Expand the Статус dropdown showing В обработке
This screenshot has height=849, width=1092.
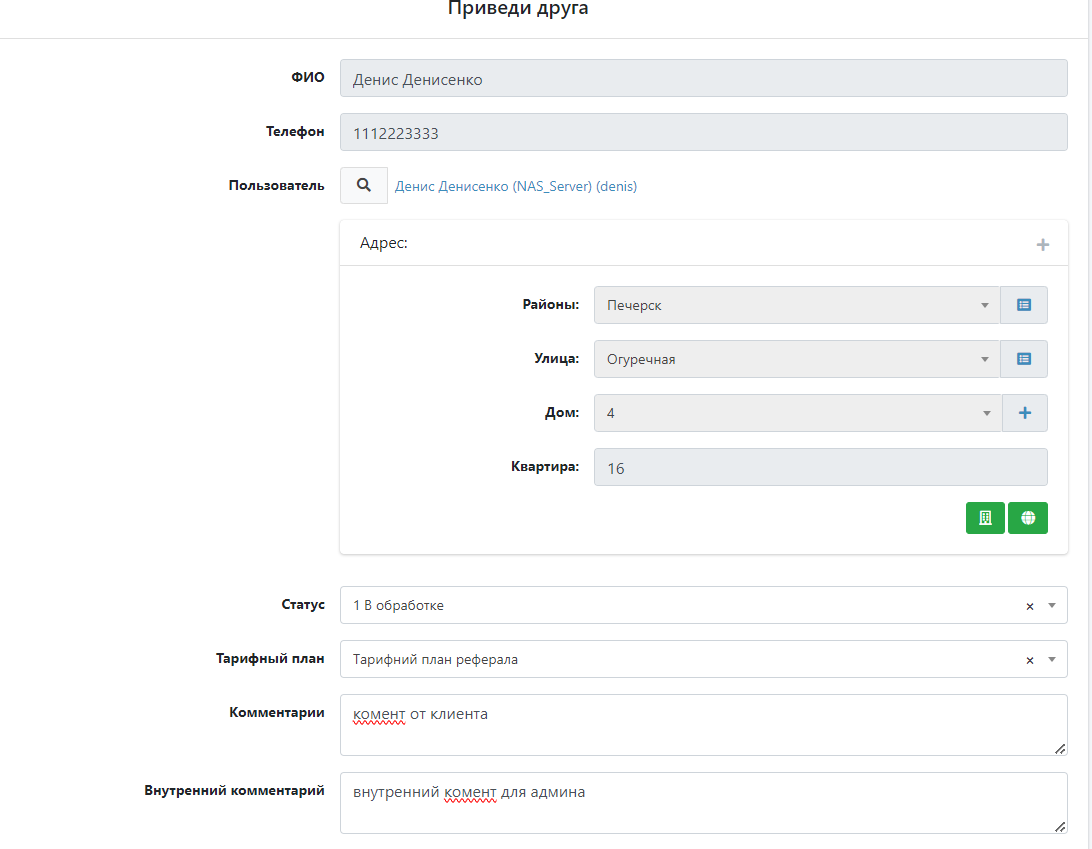pyautogui.click(x=680, y=605)
